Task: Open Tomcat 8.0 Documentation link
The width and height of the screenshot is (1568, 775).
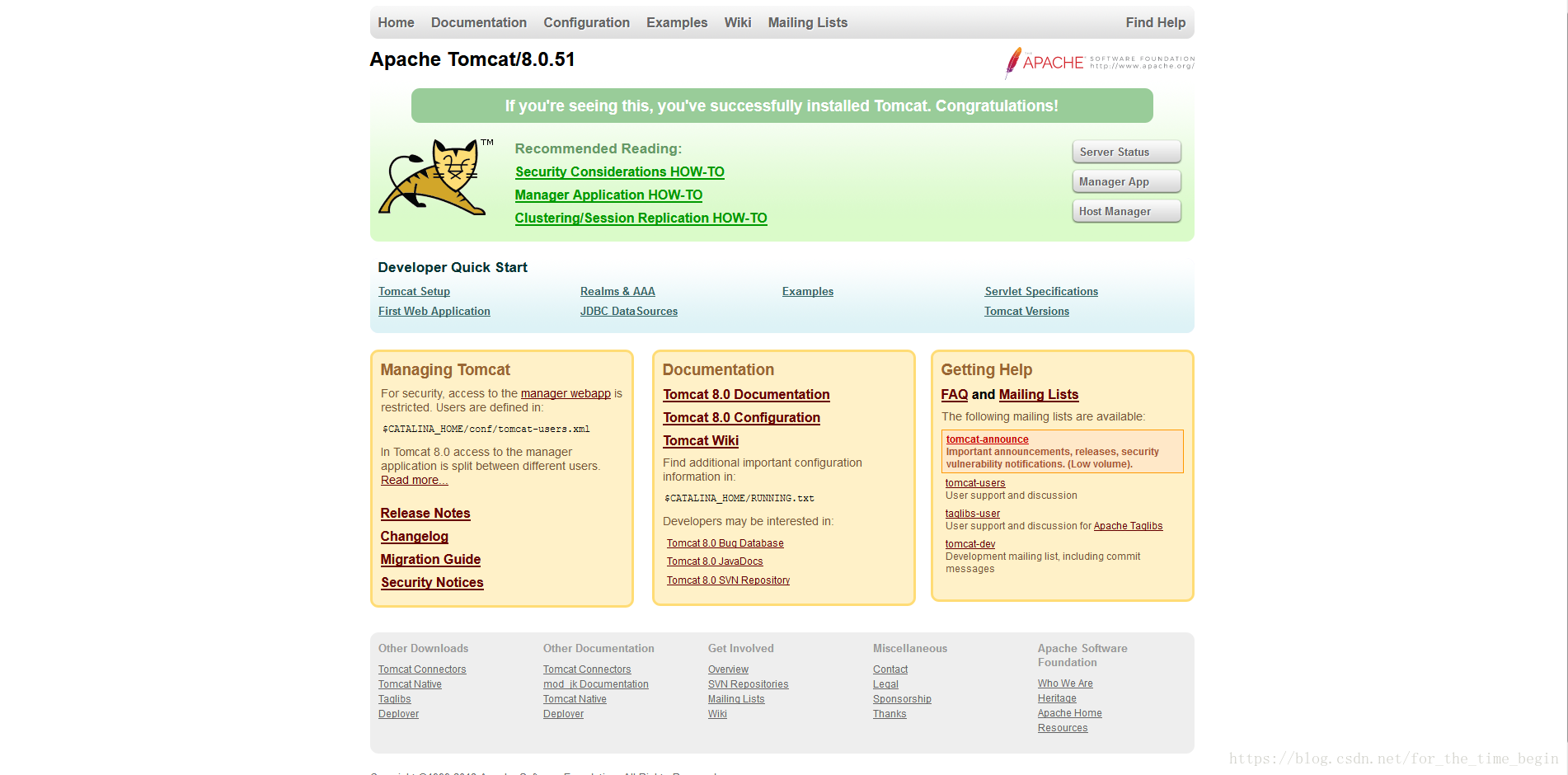Action: [x=746, y=394]
